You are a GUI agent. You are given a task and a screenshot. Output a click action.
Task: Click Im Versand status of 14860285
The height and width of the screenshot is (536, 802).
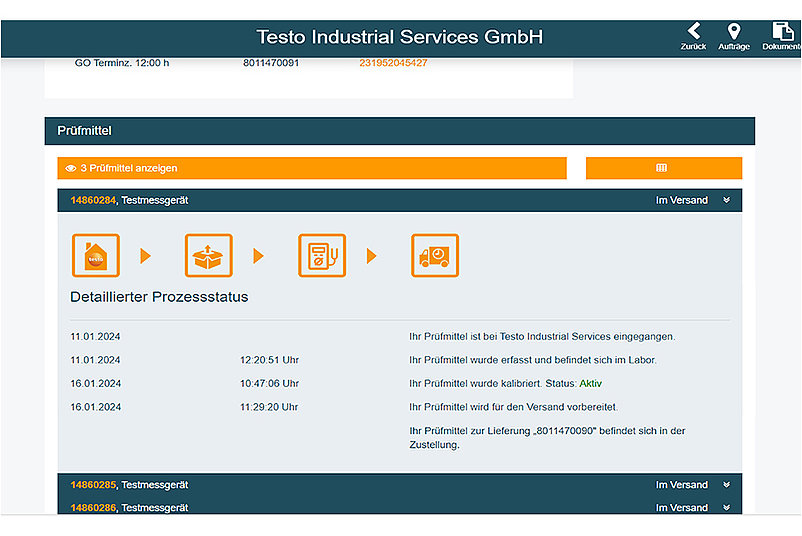681,484
